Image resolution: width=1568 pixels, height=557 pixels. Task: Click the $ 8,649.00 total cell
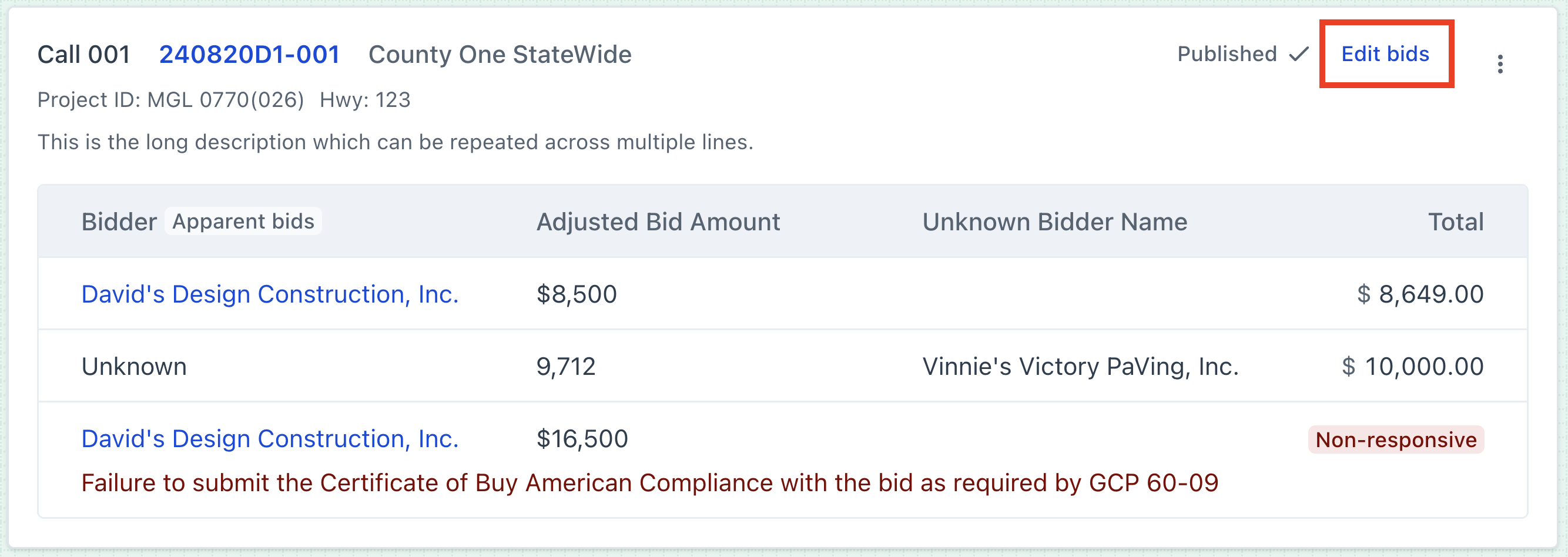pos(1420,294)
